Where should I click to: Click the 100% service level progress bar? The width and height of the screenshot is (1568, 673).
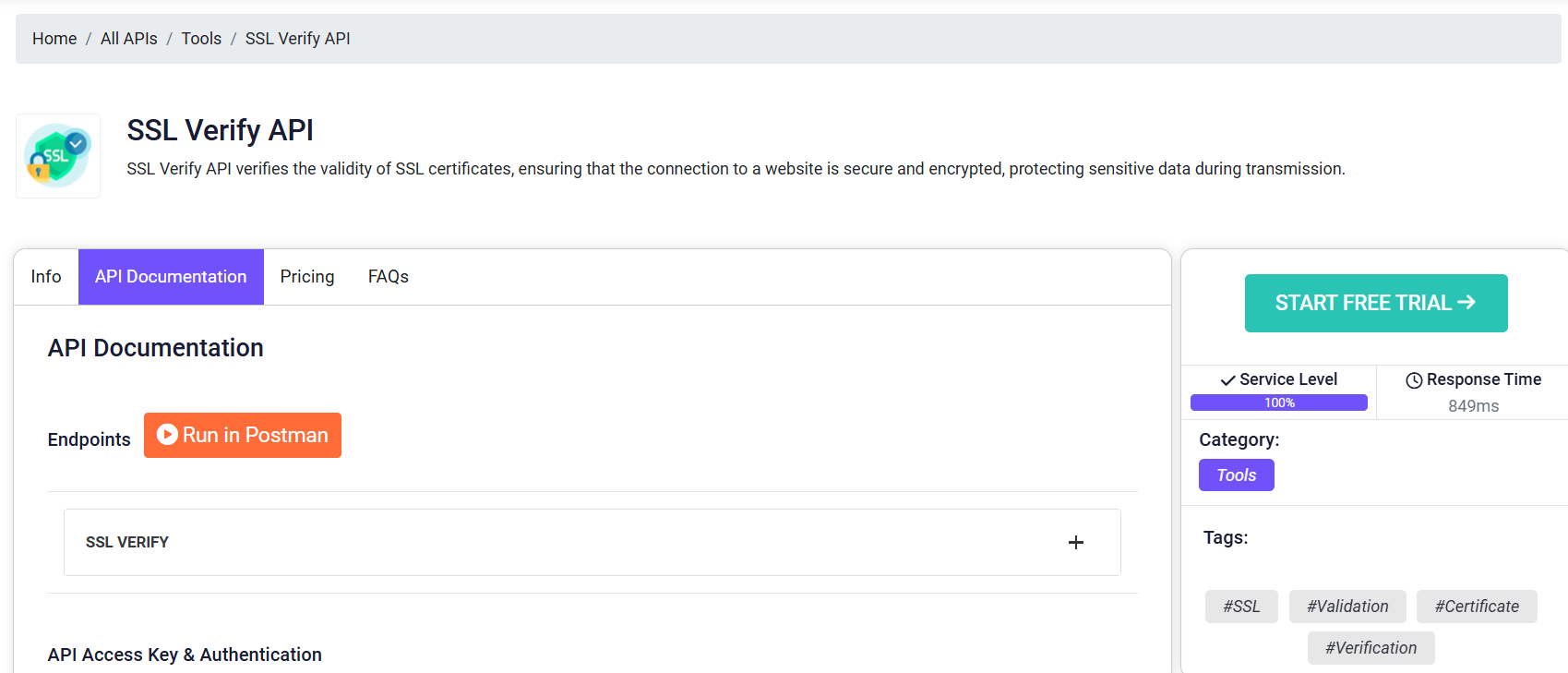tap(1279, 403)
